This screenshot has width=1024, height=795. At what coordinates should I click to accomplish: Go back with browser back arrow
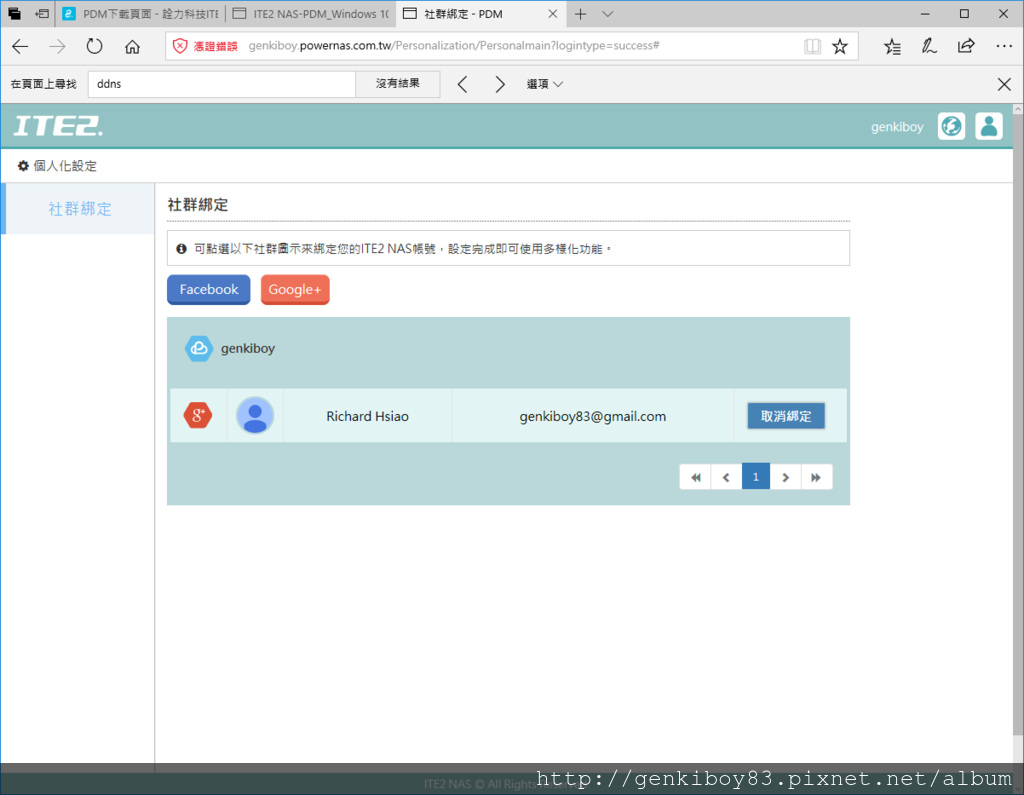point(20,46)
